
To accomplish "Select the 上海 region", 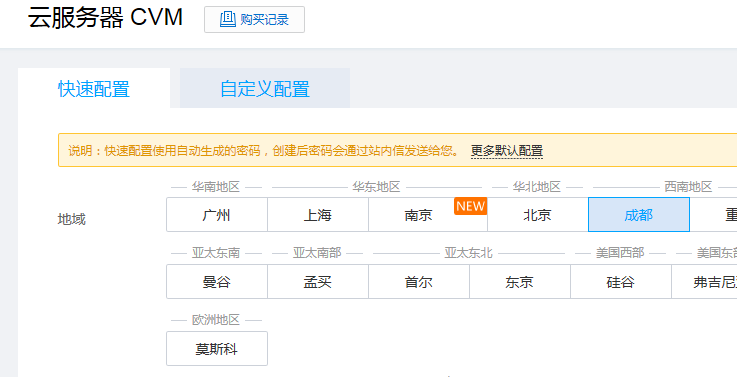I will 318,215.
